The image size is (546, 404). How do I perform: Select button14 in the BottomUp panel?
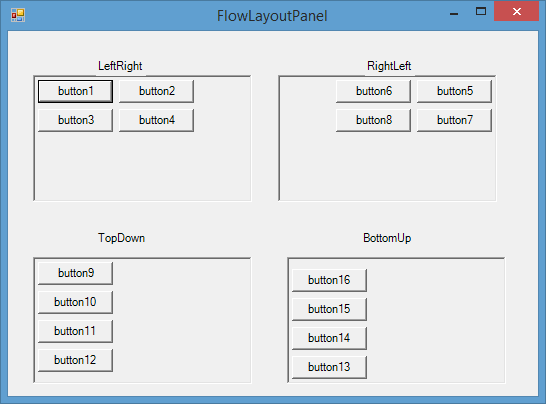[329, 338]
